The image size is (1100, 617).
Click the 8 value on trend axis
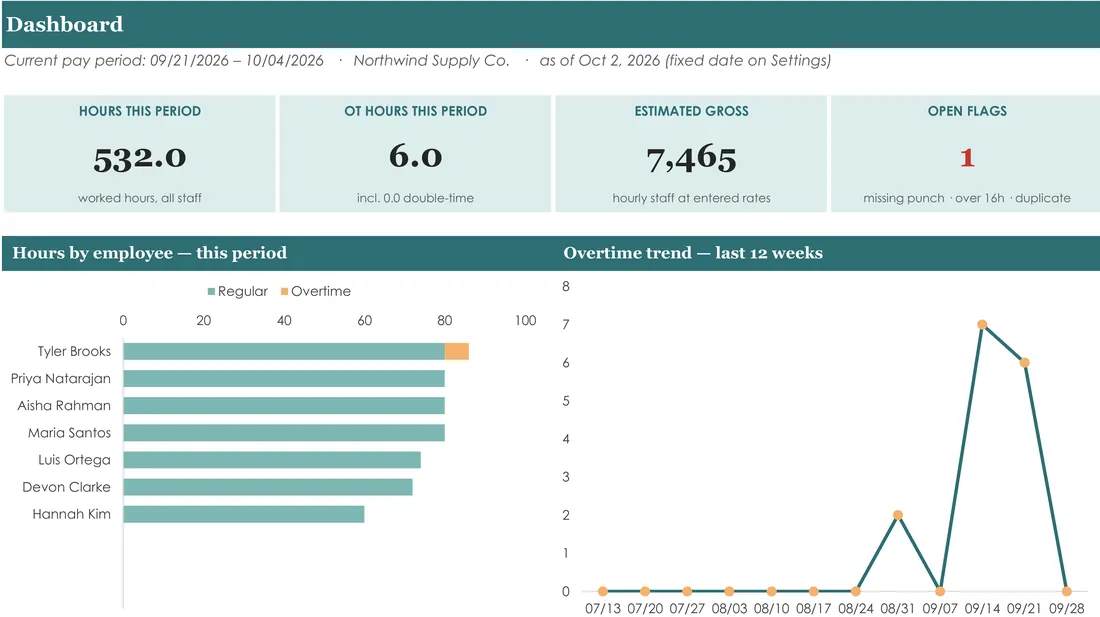click(x=566, y=286)
